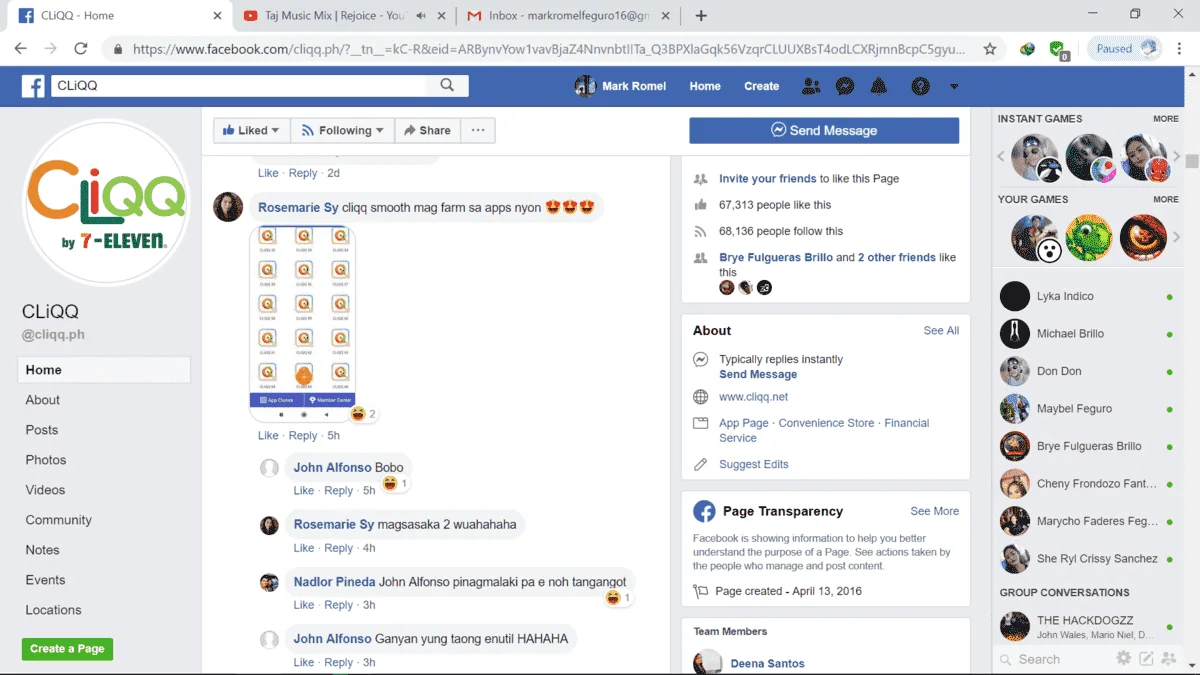Go to Home in top bar

point(705,86)
